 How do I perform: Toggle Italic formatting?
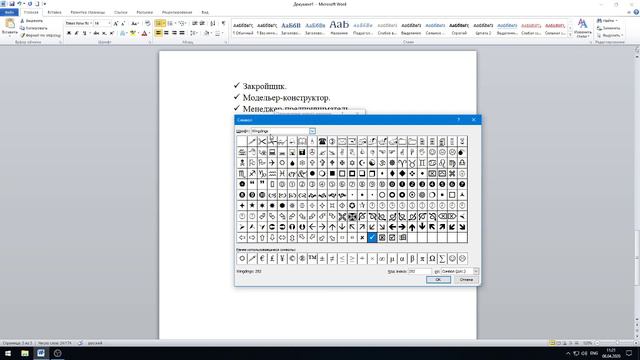[x=76, y=33]
